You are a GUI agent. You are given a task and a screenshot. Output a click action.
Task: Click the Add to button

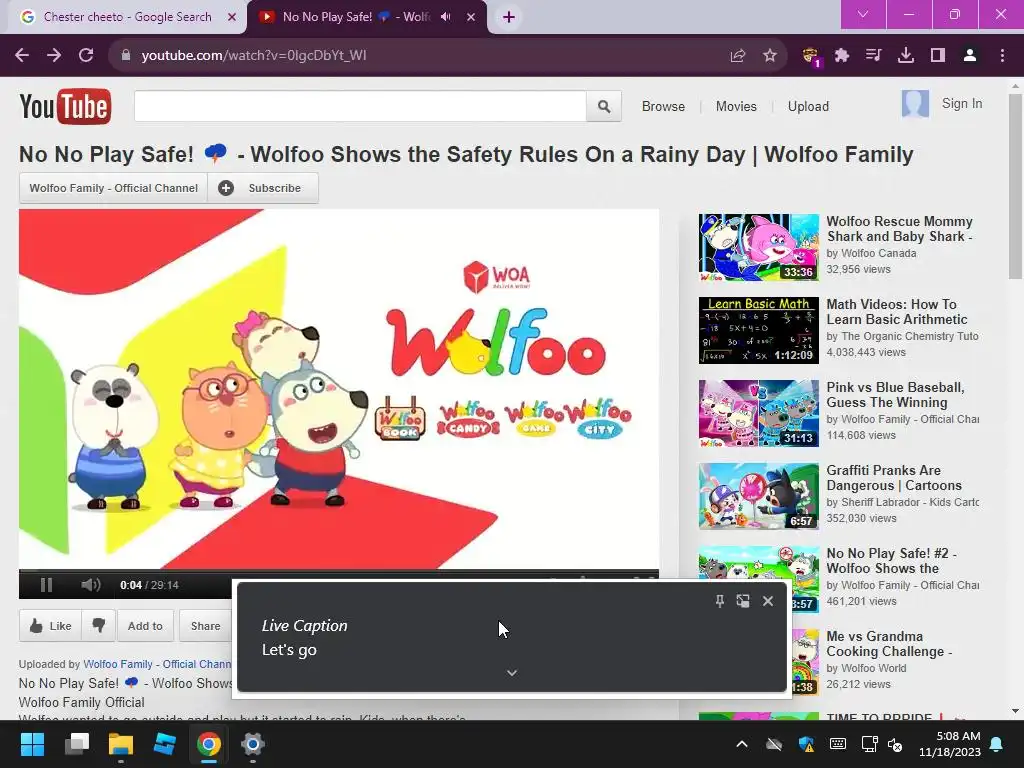click(x=145, y=626)
